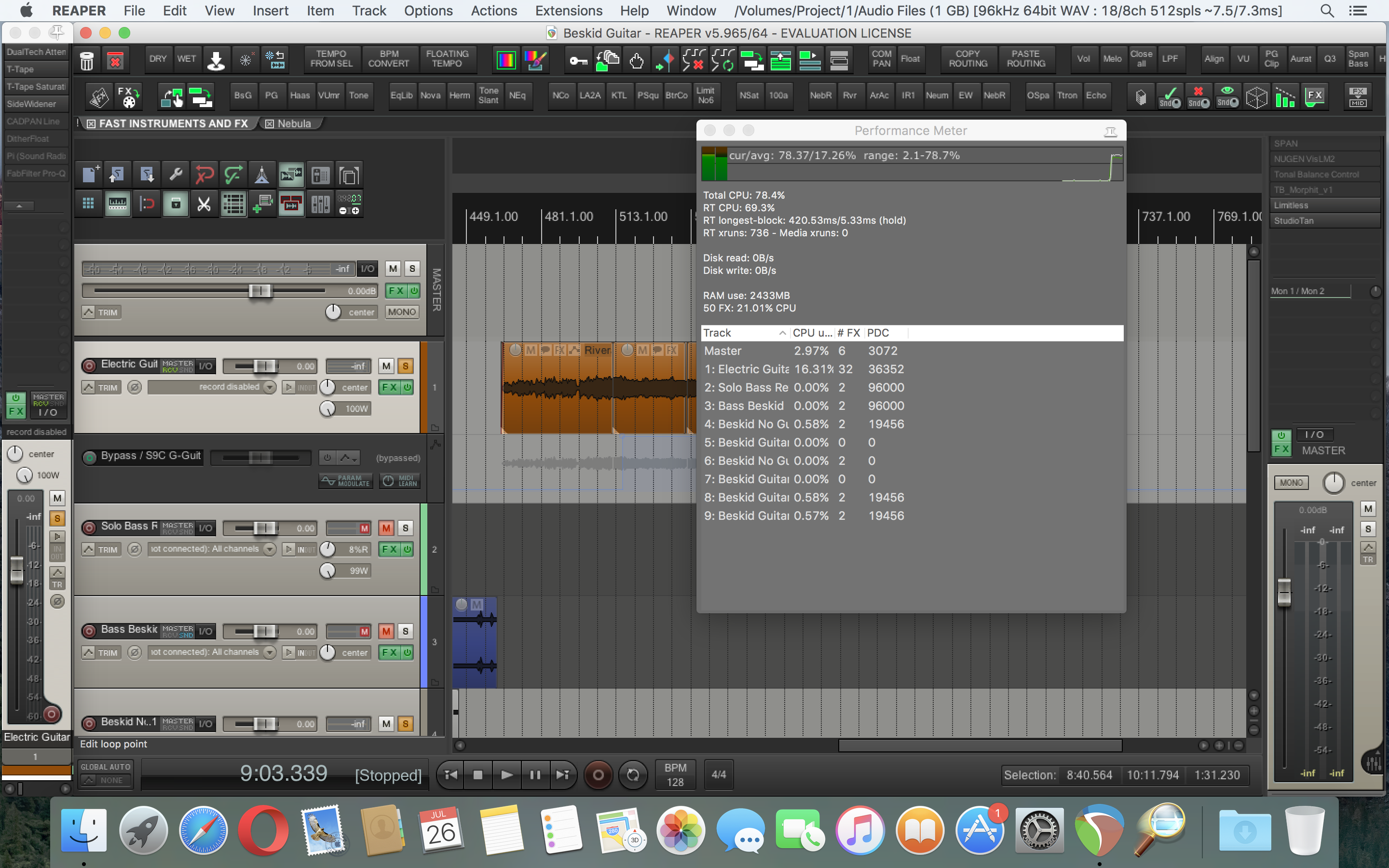Open Master TRIM automation menu
The image size is (1389, 868).
pyautogui.click(x=102, y=312)
